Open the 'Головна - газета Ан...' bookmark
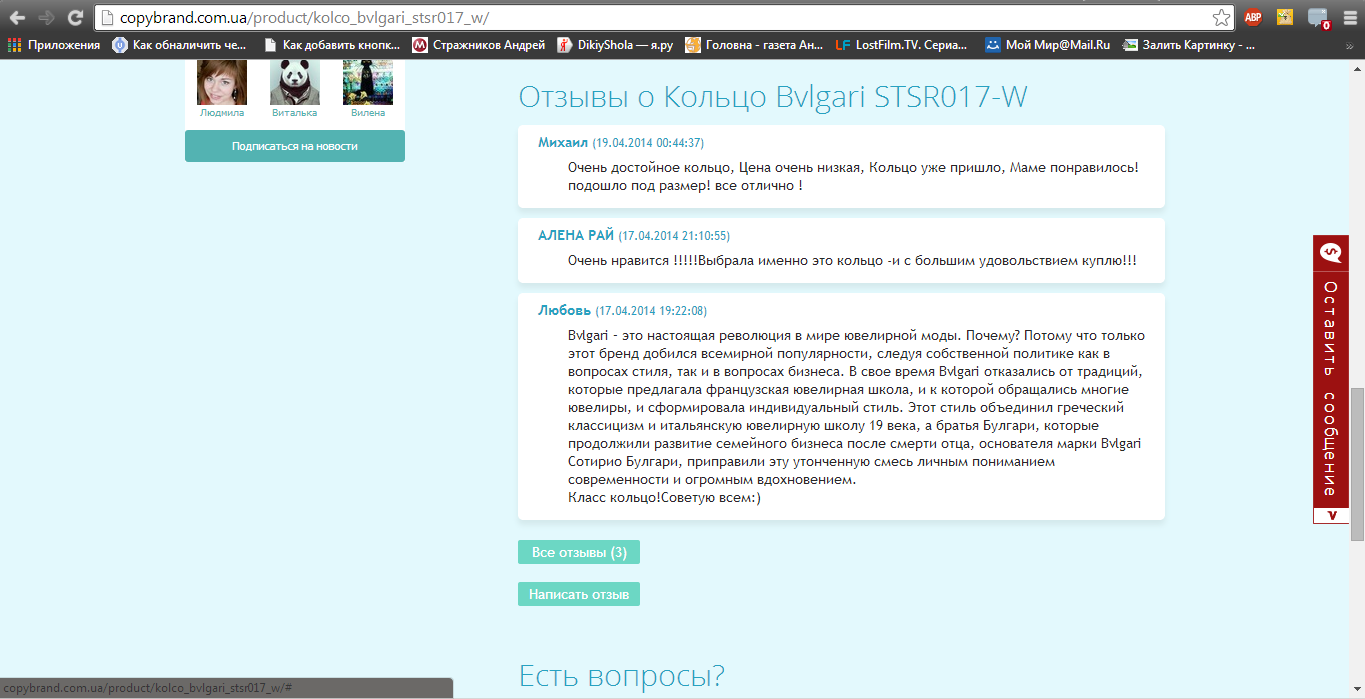This screenshot has height=699, width=1365. pos(754,45)
